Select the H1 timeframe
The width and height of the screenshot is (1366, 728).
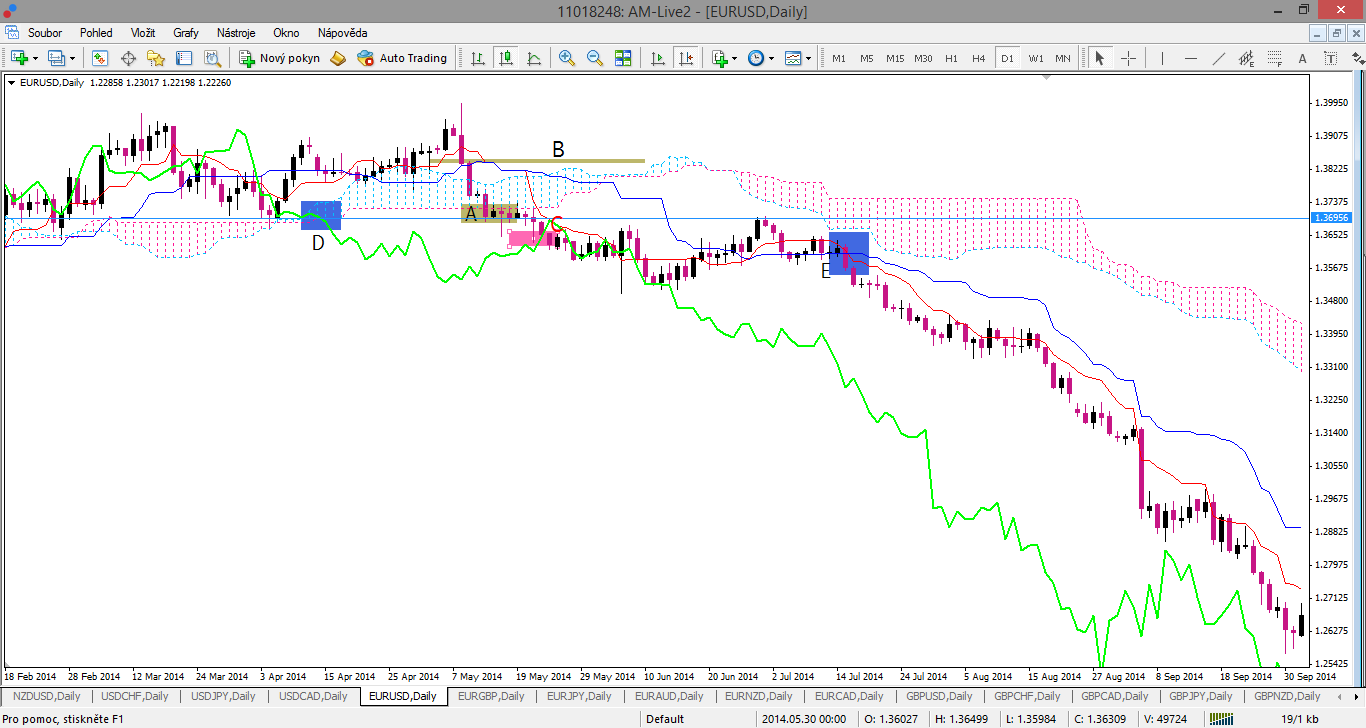point(951,58)
